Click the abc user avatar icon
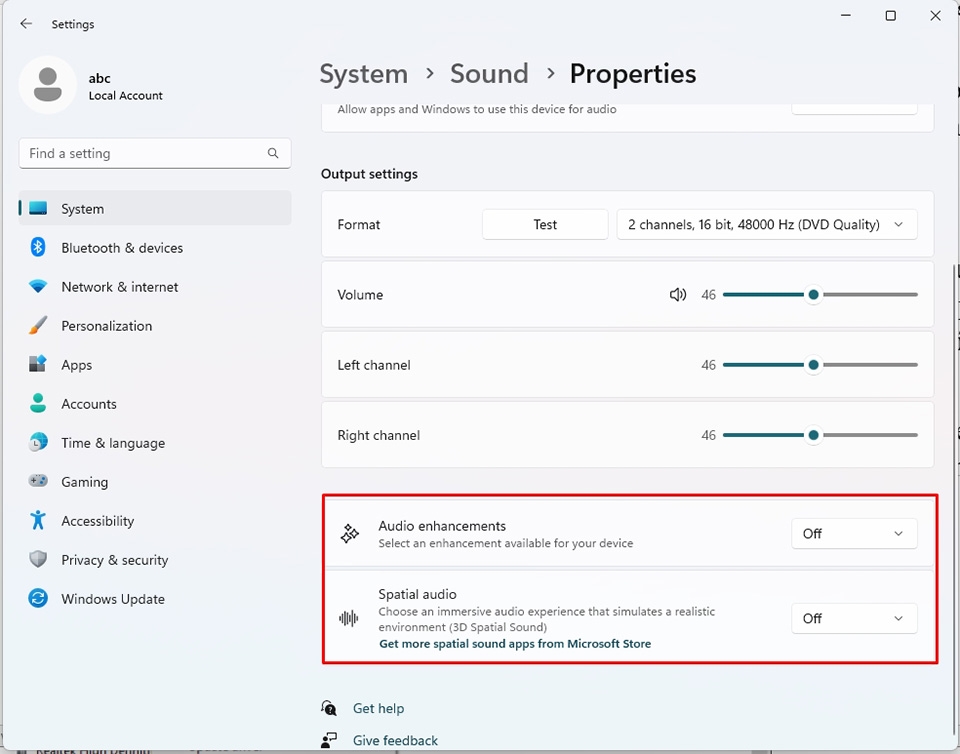Viewport: 960px width, 754px height. [48, 85]
